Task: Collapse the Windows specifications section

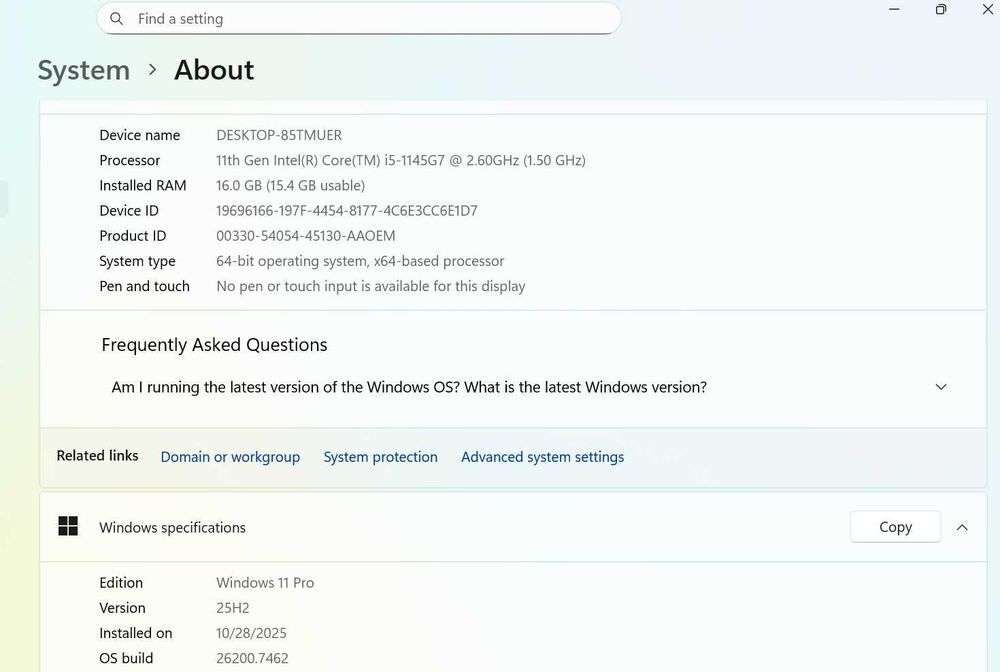Action: [962, 527]
